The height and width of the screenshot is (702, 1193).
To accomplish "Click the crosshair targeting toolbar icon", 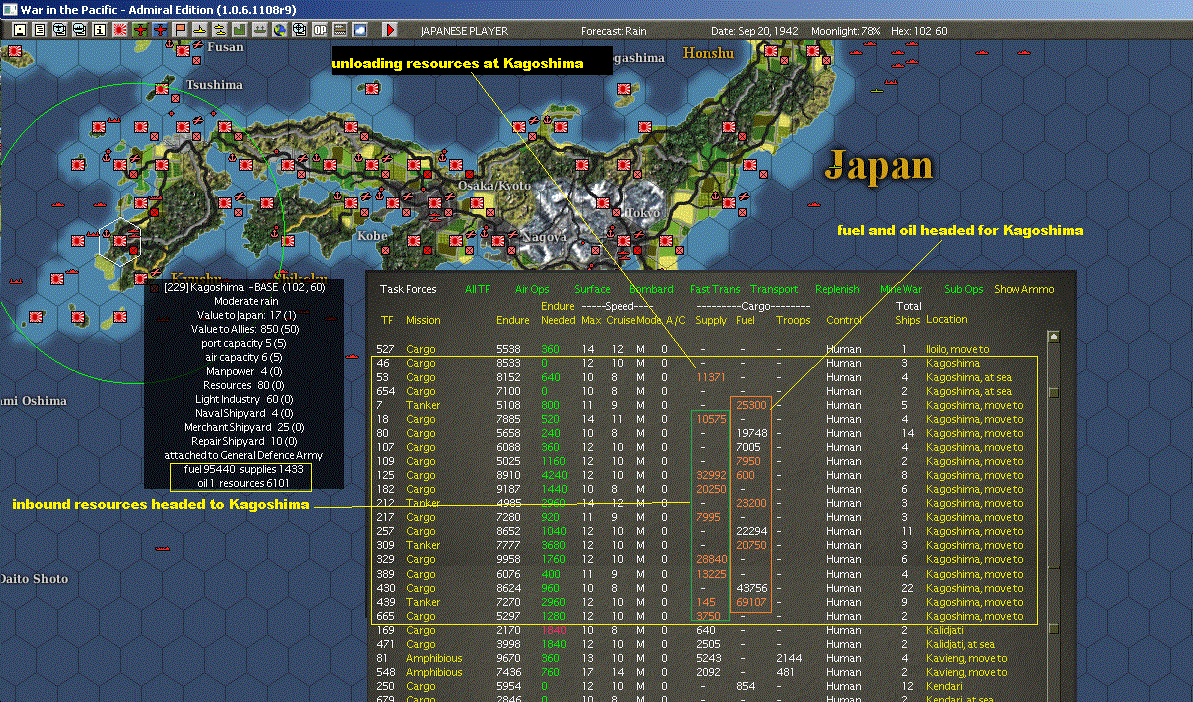I will [300, 30].
